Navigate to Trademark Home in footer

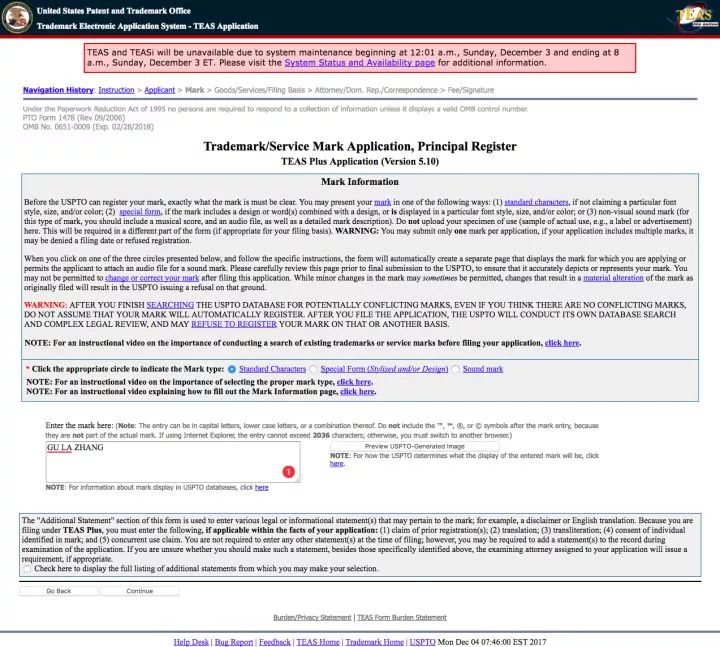click(x=374, y=641)
